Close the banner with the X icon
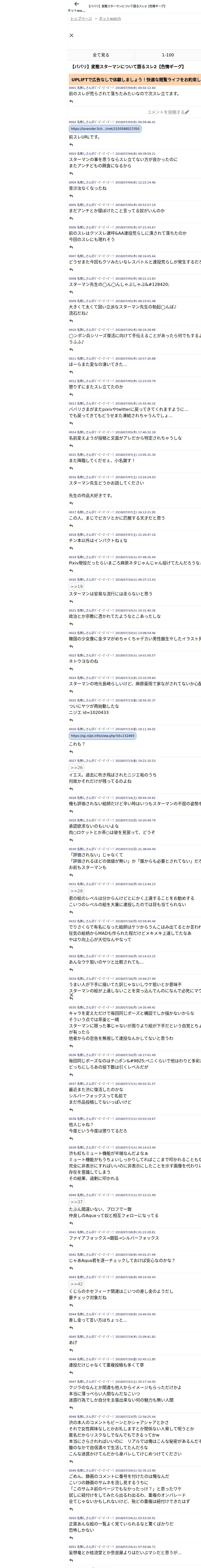201x1568 pixels. coord(71,35)
